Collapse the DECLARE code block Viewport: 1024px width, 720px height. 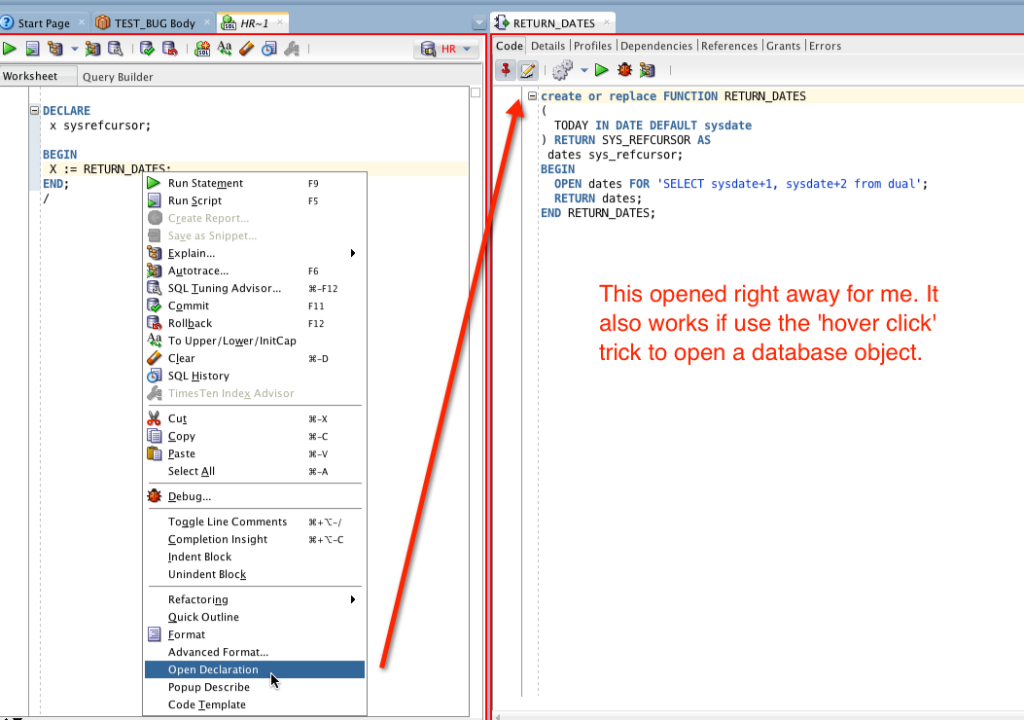click(x=35, y=111)
